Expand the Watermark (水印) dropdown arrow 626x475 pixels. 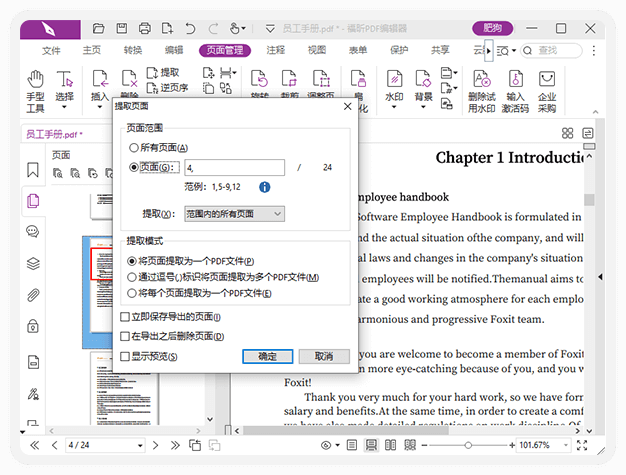point(394,107)
